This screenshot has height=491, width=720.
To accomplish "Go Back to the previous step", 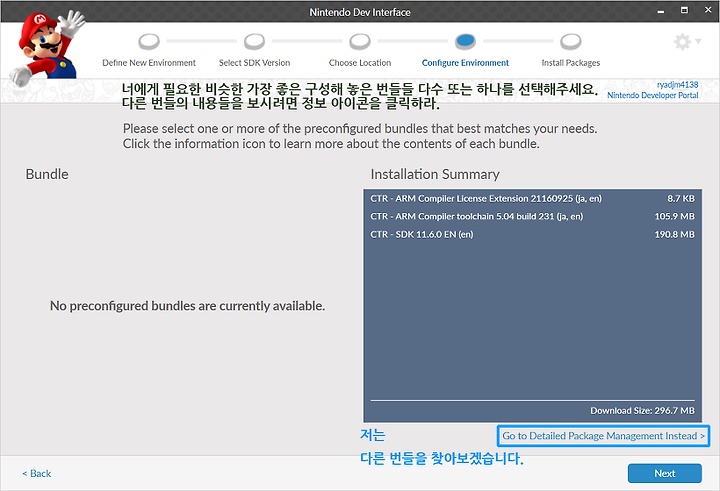I will (x=37, y=474).
